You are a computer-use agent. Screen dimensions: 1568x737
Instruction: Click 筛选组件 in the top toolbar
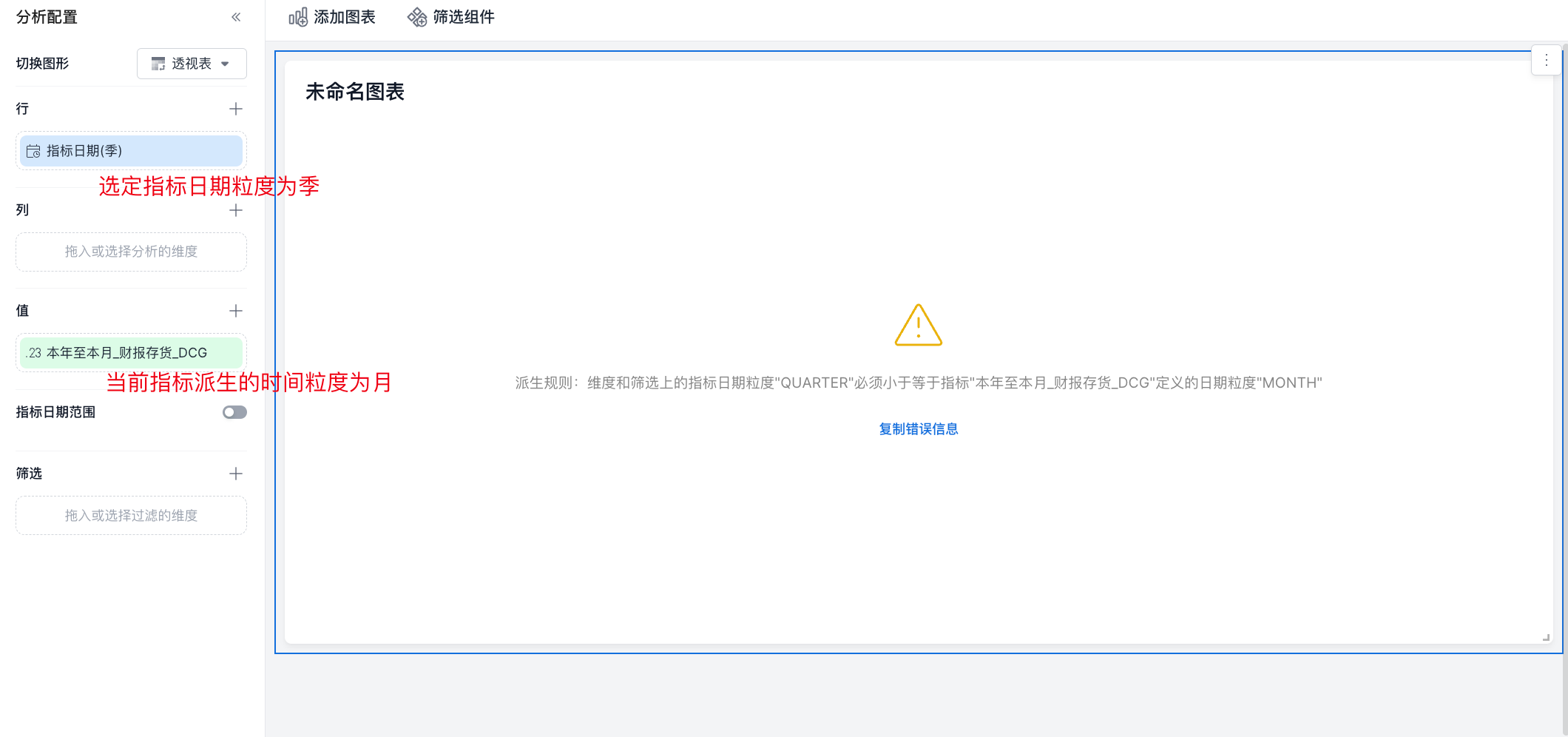(451, 17)
